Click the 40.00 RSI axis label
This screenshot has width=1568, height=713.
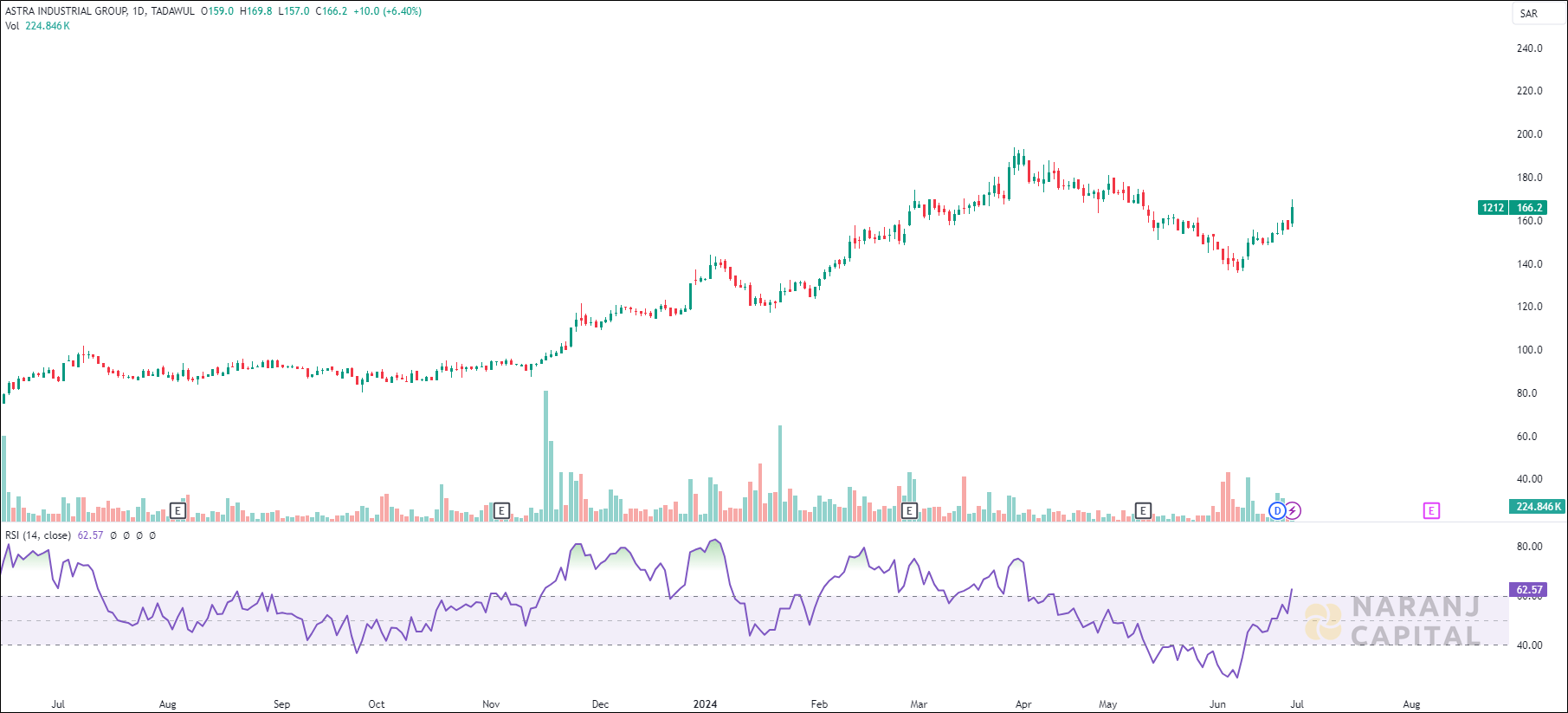coord(1529,645)
